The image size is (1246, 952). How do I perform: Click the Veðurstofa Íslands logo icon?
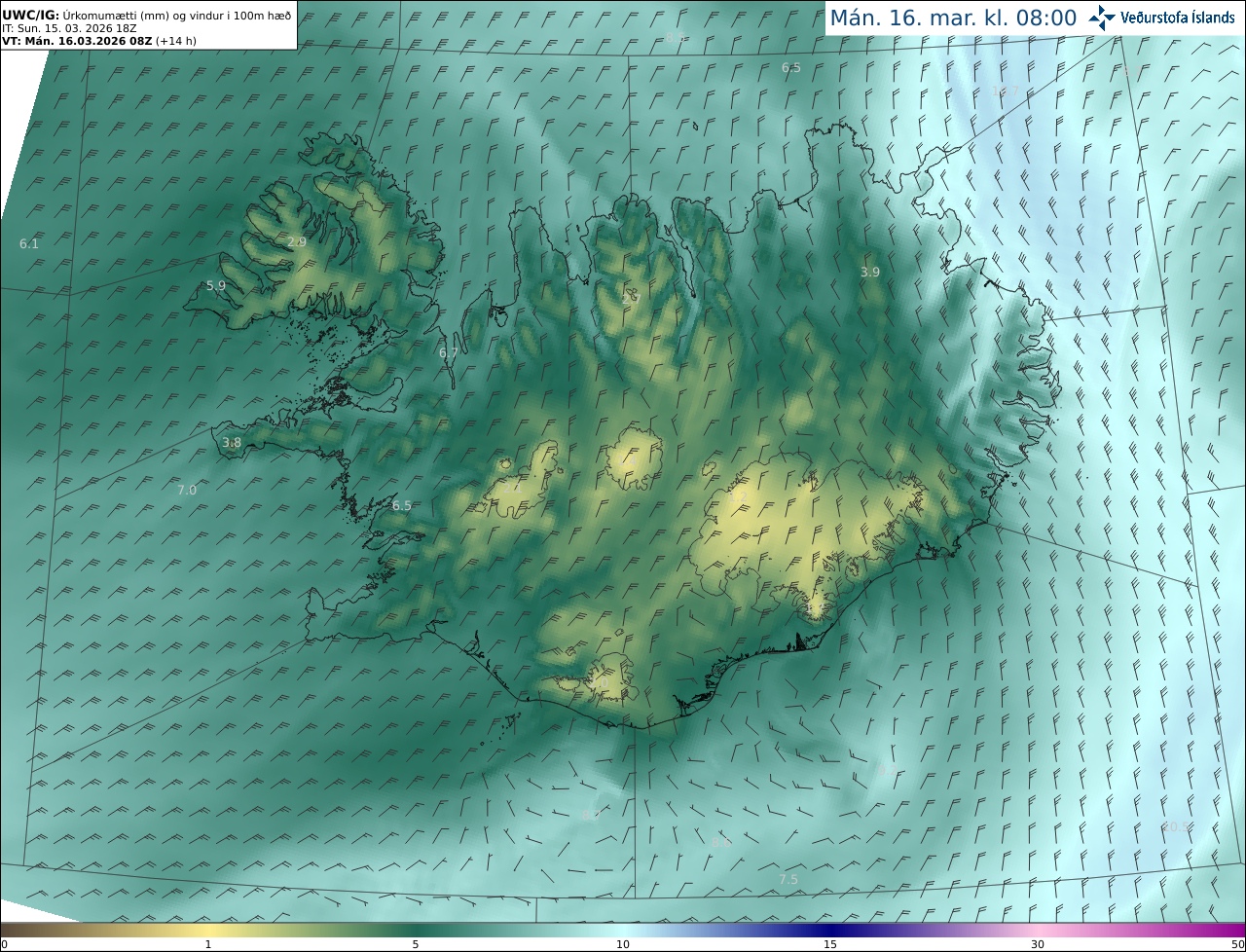(x=1102, y=18)
